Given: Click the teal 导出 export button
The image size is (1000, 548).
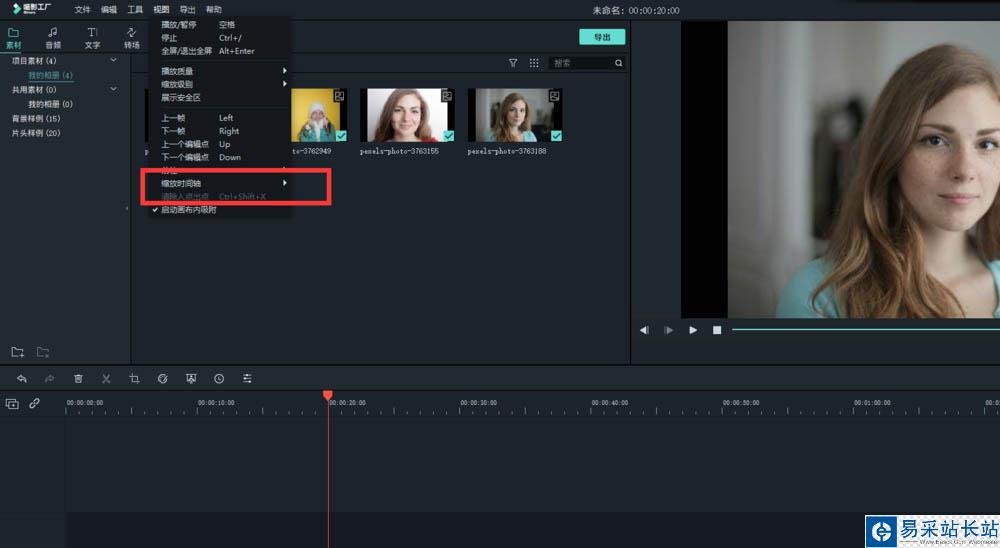Looking at the screenshot, I should tap(602, 37).
